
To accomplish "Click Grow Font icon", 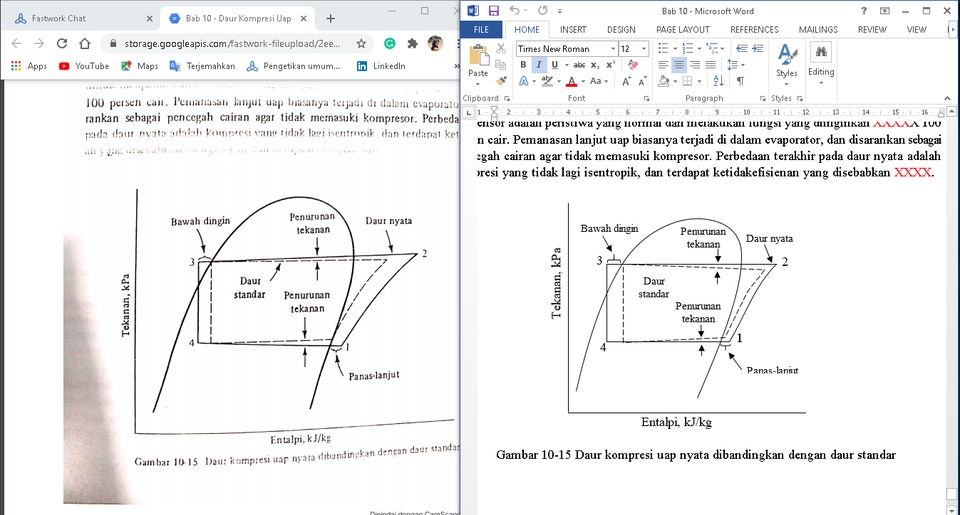I will [626, 81].
